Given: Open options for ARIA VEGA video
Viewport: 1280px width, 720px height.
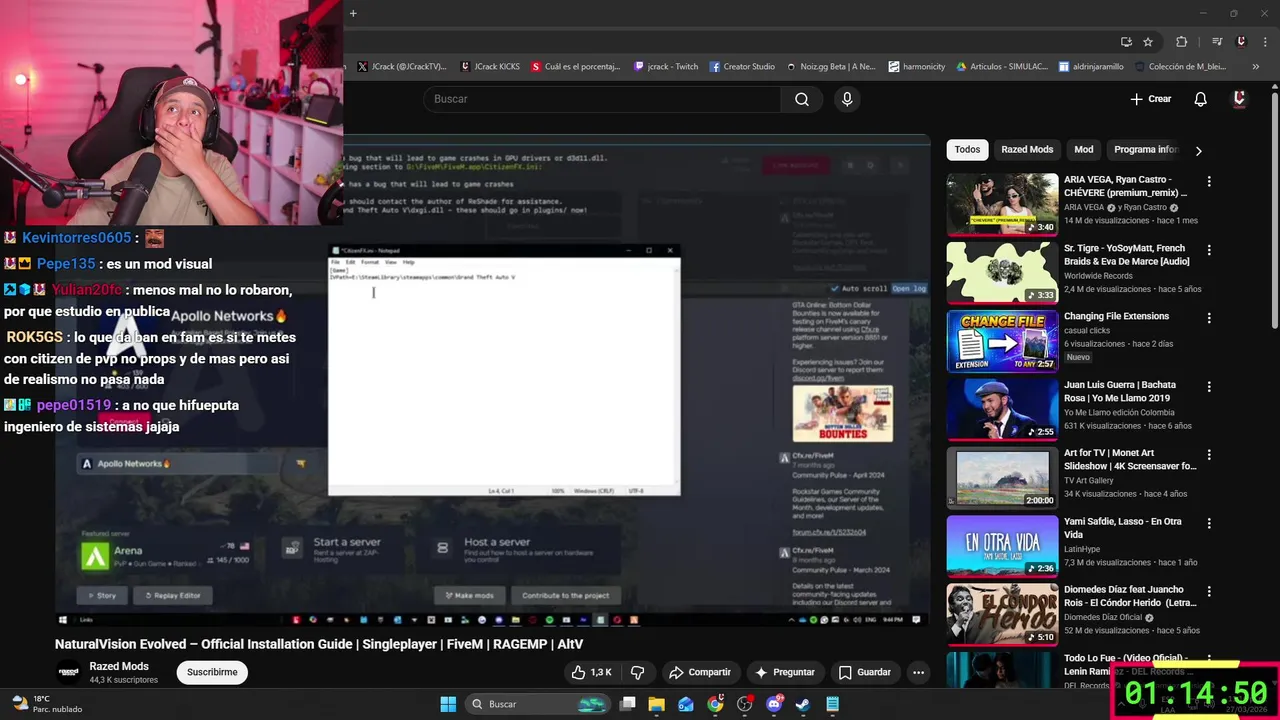Looking at the screenshot, I should [1209, 182].
